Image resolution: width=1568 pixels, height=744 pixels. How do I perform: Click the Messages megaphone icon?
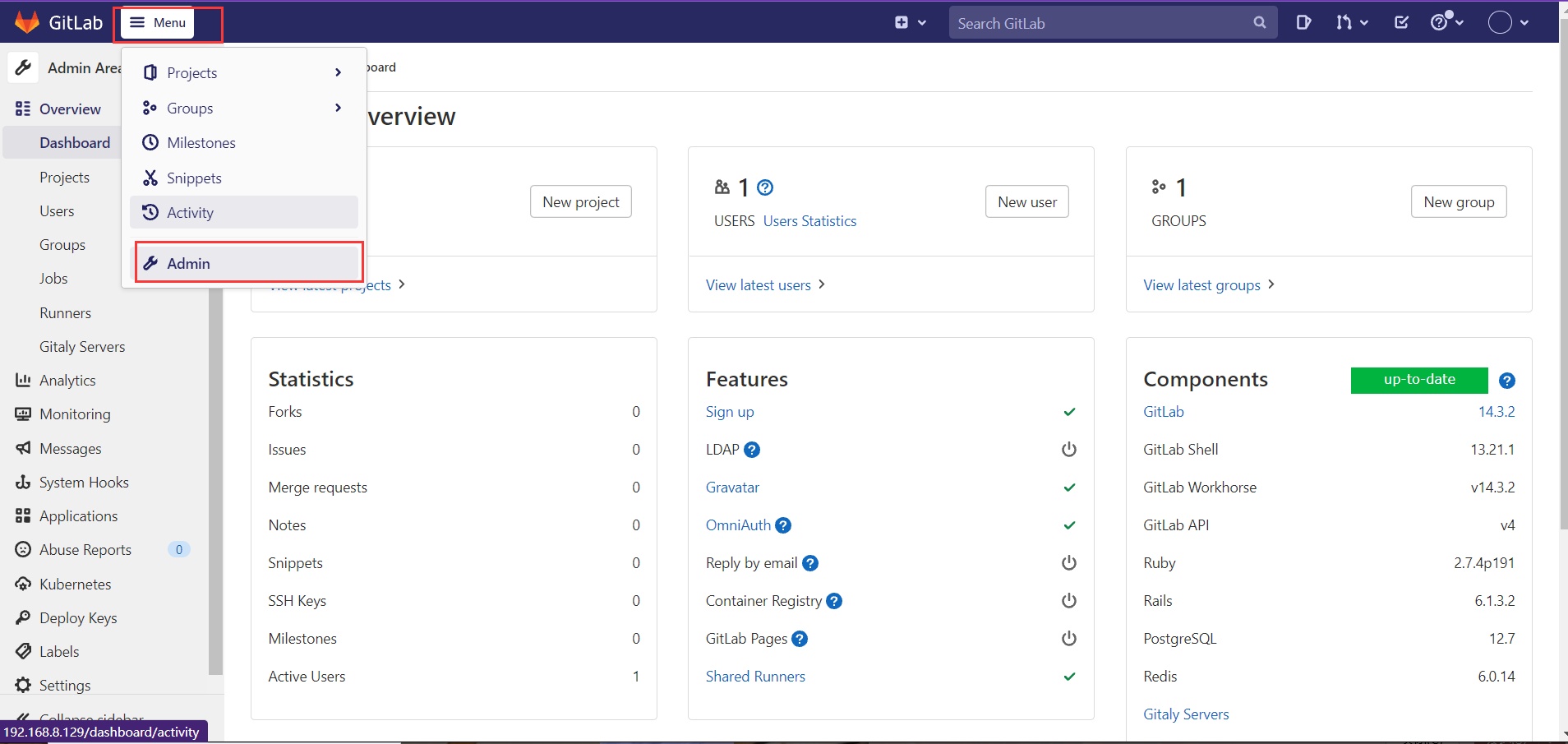click(x=23, y=448)
